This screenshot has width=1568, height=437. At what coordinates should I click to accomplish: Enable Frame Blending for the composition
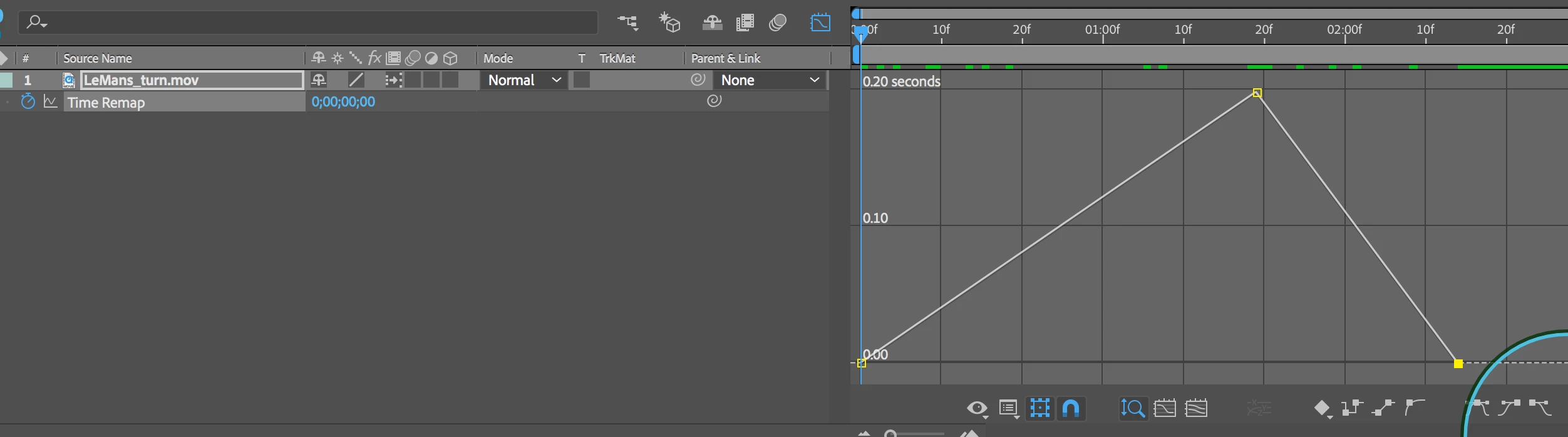(745, 23)
